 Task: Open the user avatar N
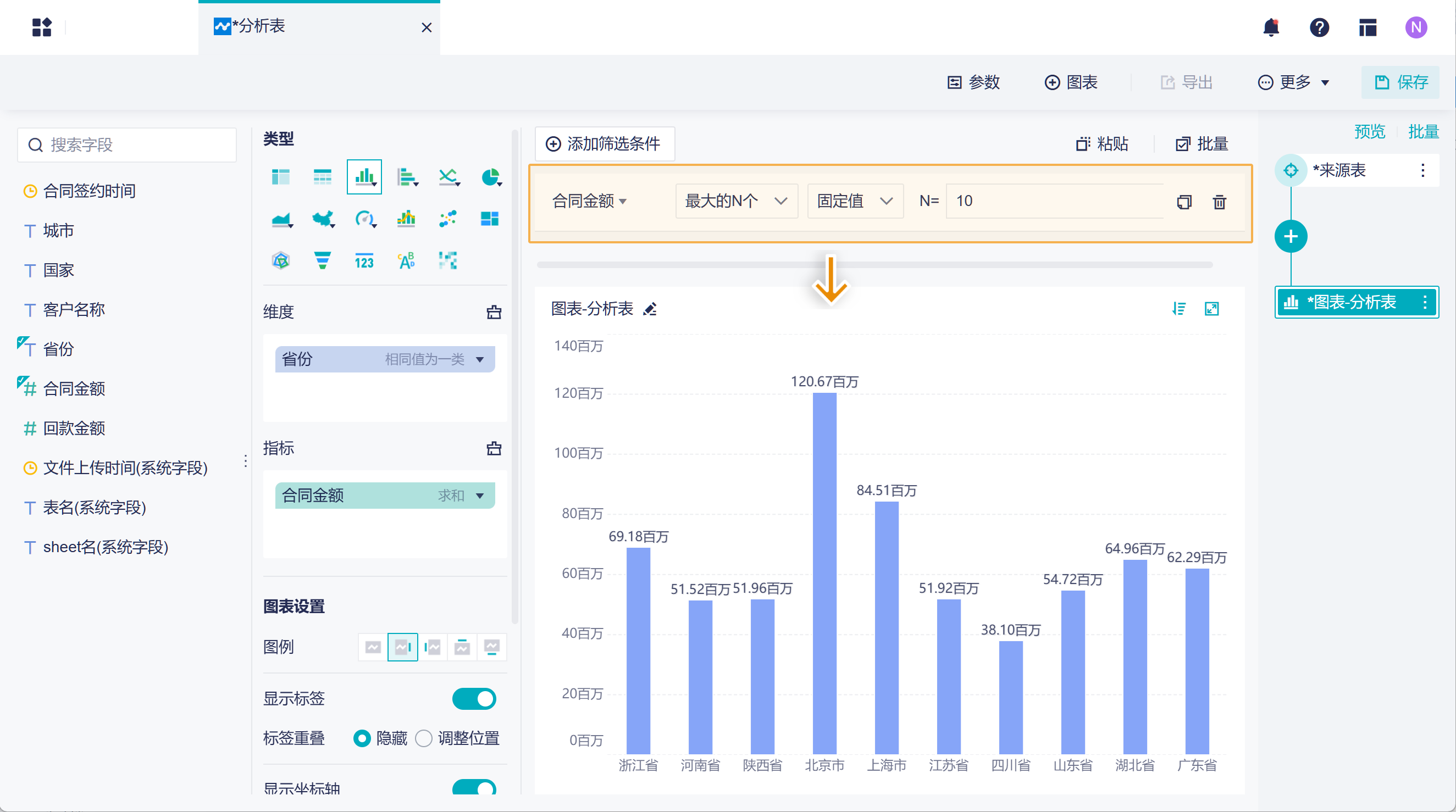pos(1416,27)
